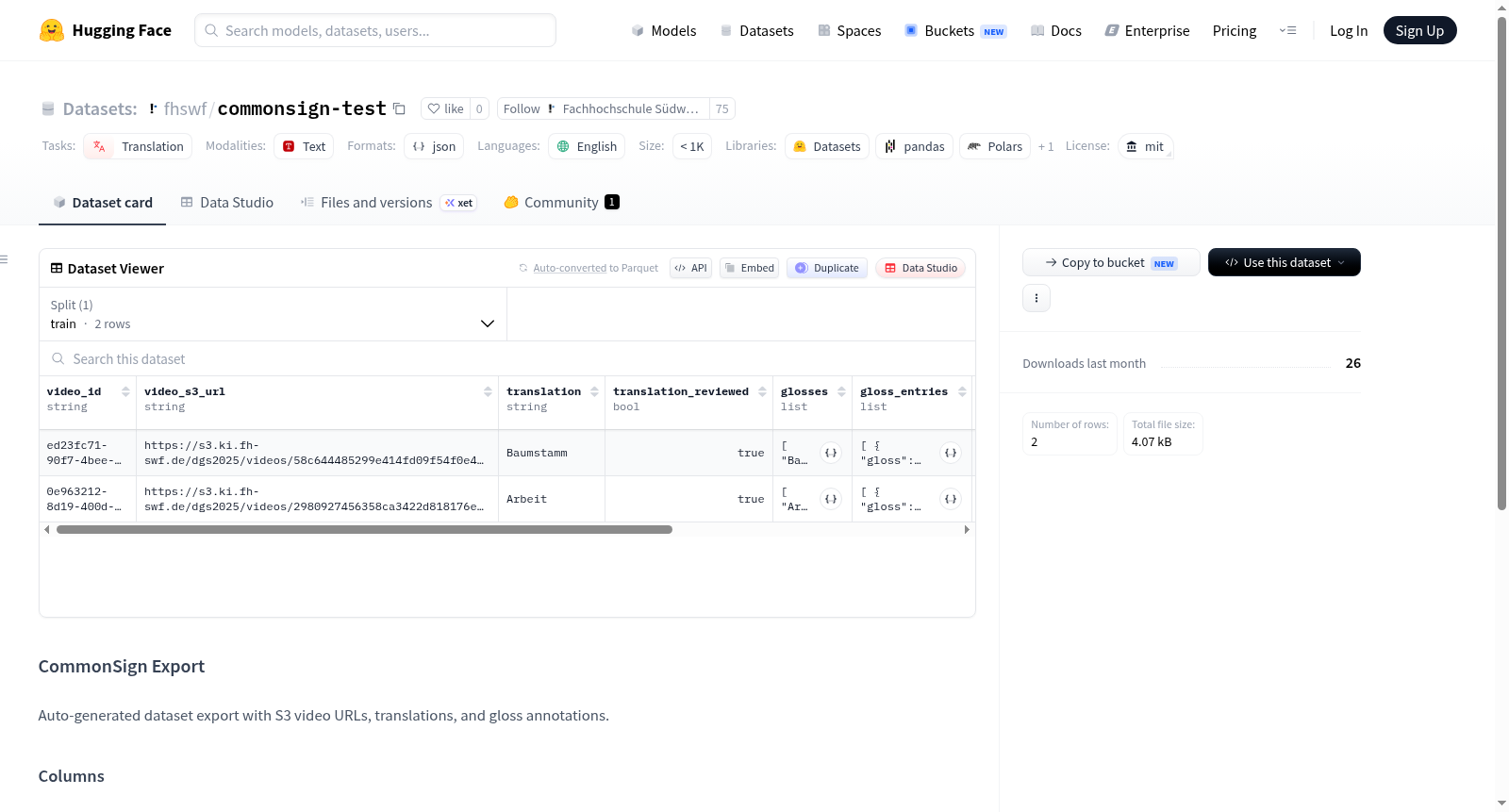This screenshot has height=812, width=1509.
Task: Expand JSON for Baumstamm glosses cell
Action: pos(831,453)
